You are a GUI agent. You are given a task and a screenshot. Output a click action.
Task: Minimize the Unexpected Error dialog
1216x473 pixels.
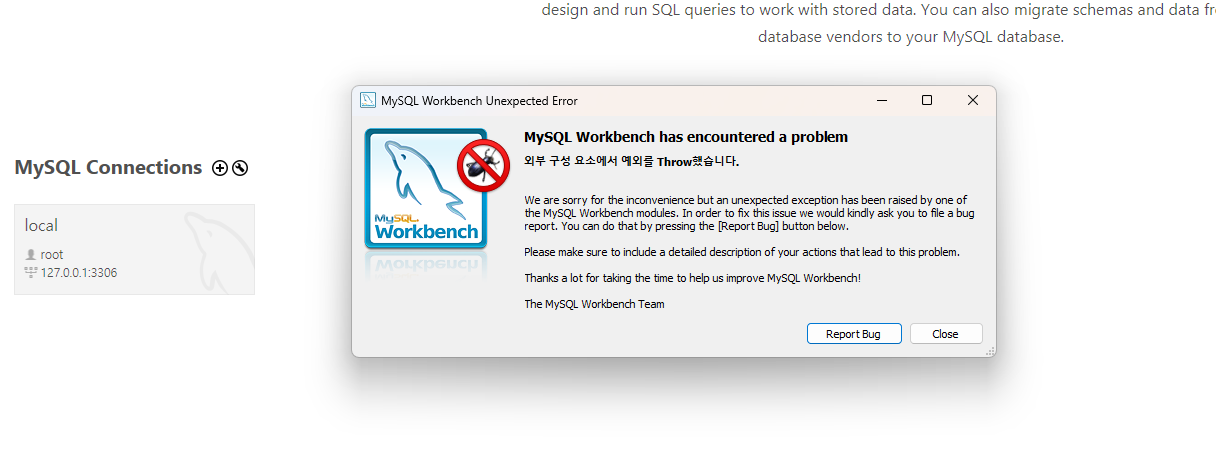882,100
